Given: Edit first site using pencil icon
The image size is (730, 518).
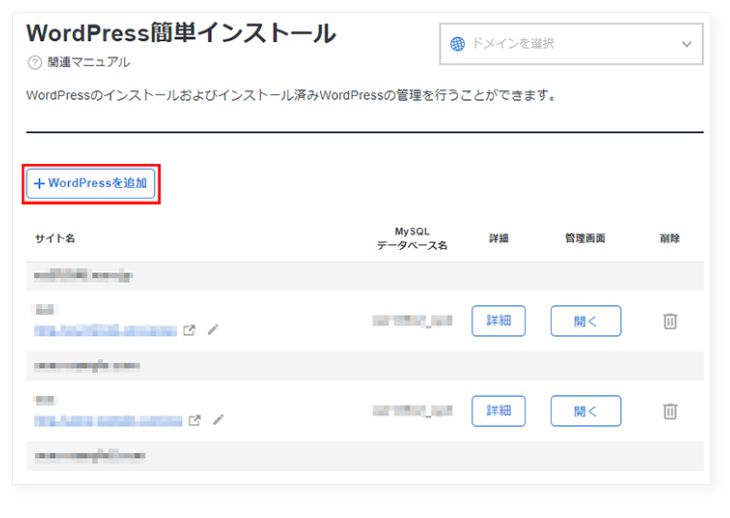Looking at the screenshot, I should pos(213,330).
